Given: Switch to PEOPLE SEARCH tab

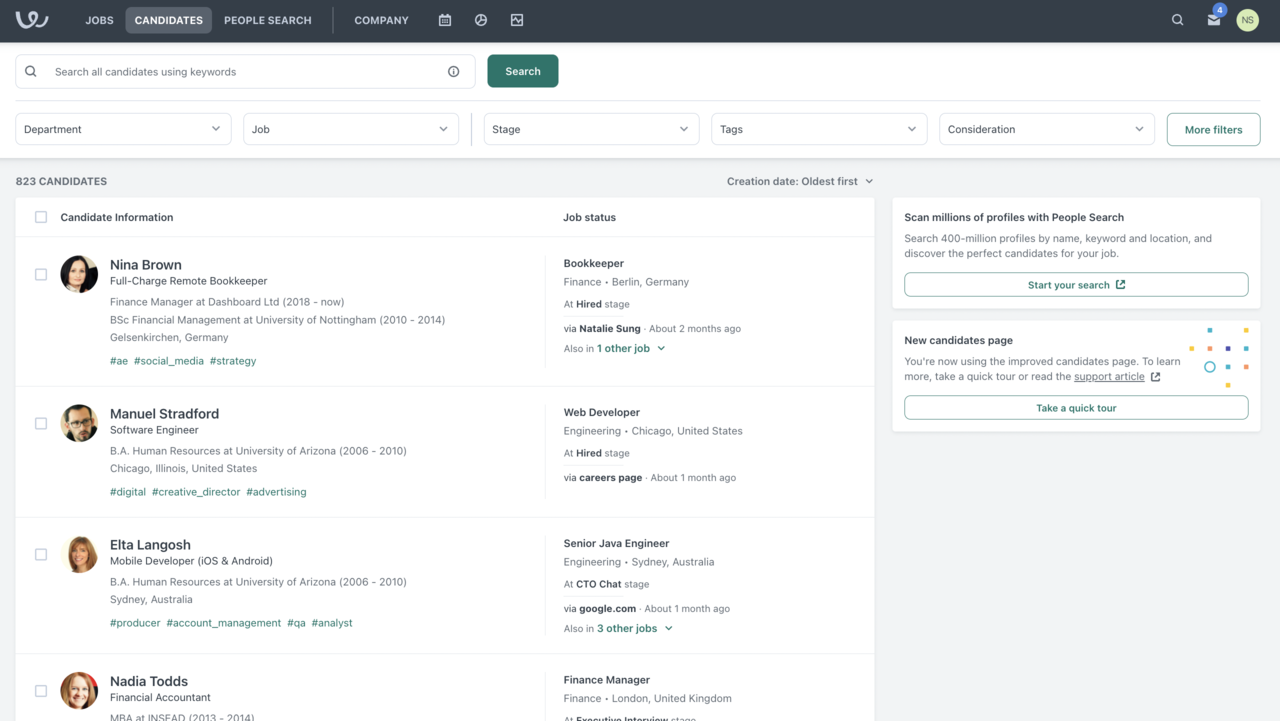Looking at the screenshot, I should point(268,20).
